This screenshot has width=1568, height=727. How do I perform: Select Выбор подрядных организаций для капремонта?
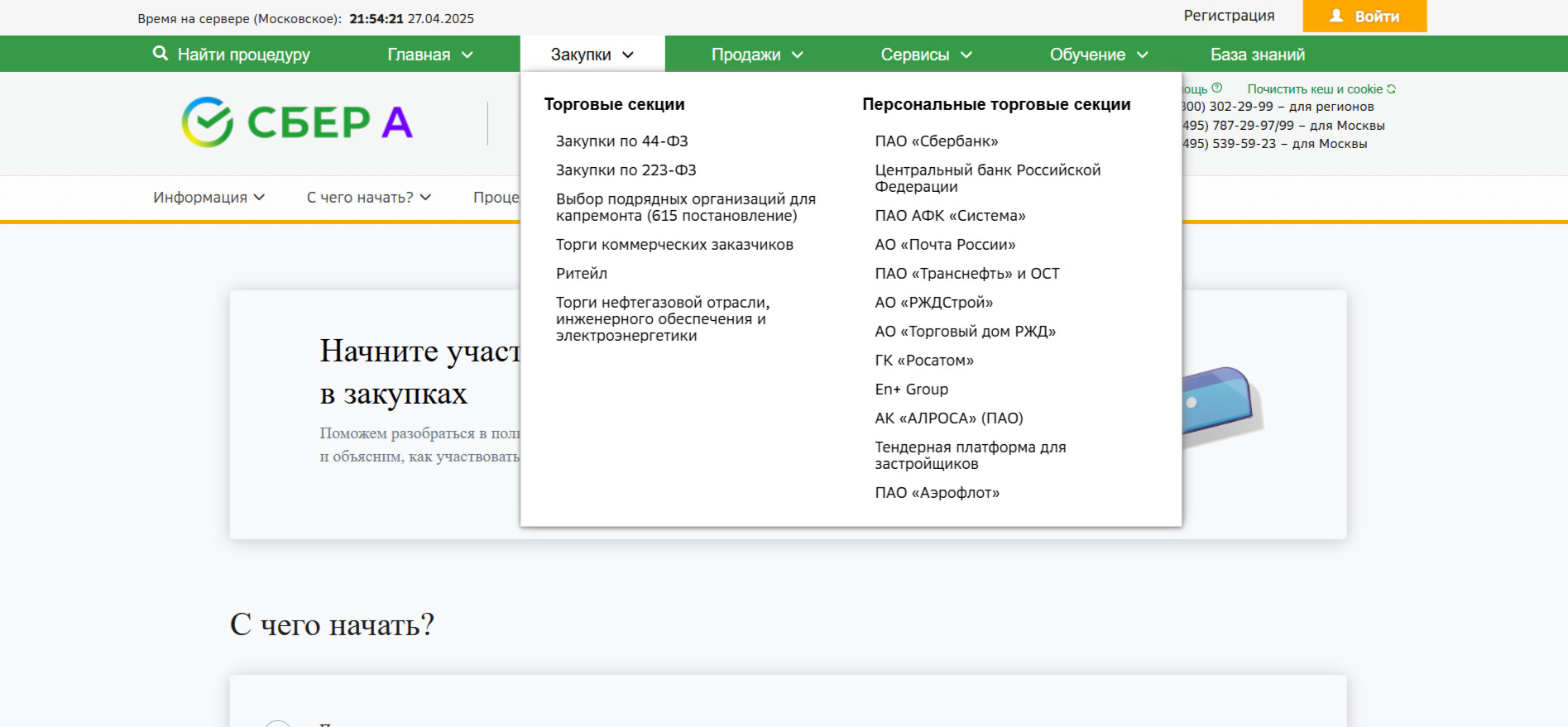[686, 208]
